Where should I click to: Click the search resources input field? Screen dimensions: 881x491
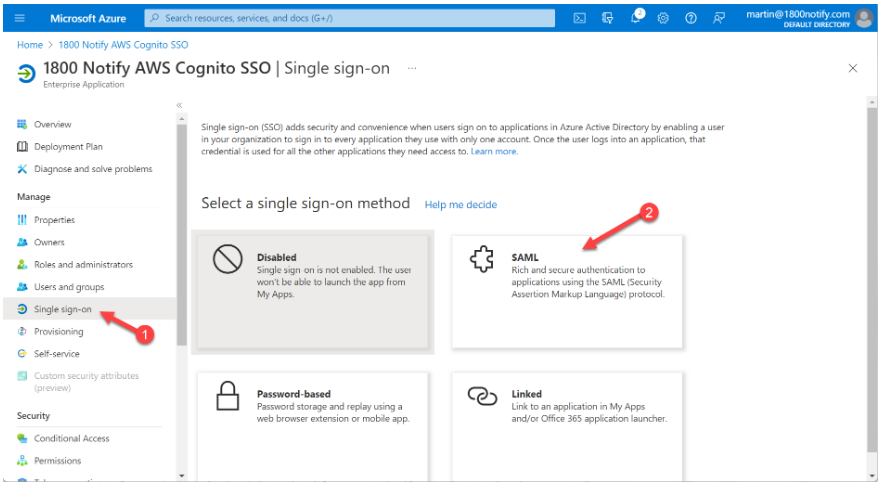point(349,18)
